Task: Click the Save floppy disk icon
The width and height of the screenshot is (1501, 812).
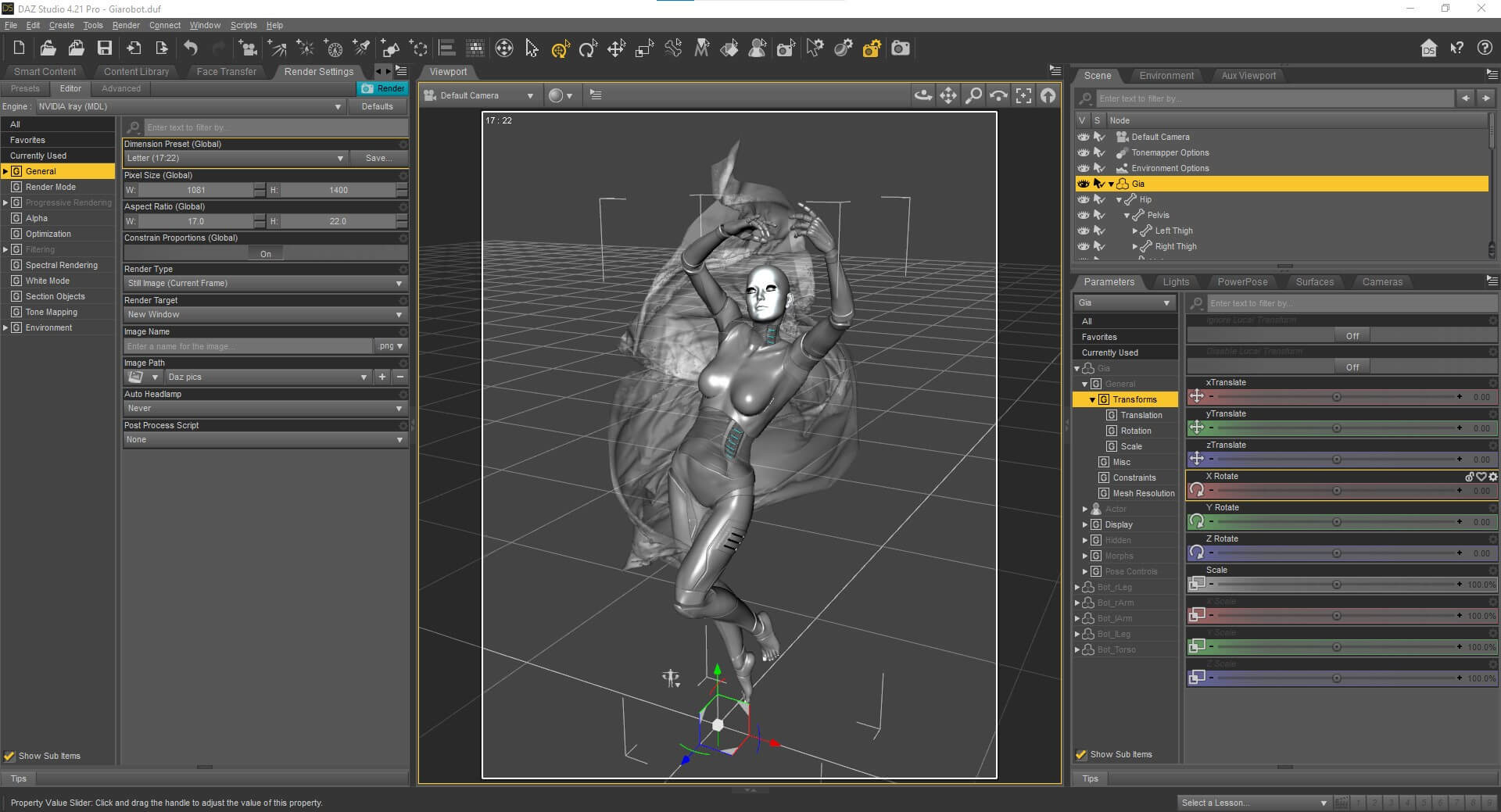Action: [x=105, y=48]
